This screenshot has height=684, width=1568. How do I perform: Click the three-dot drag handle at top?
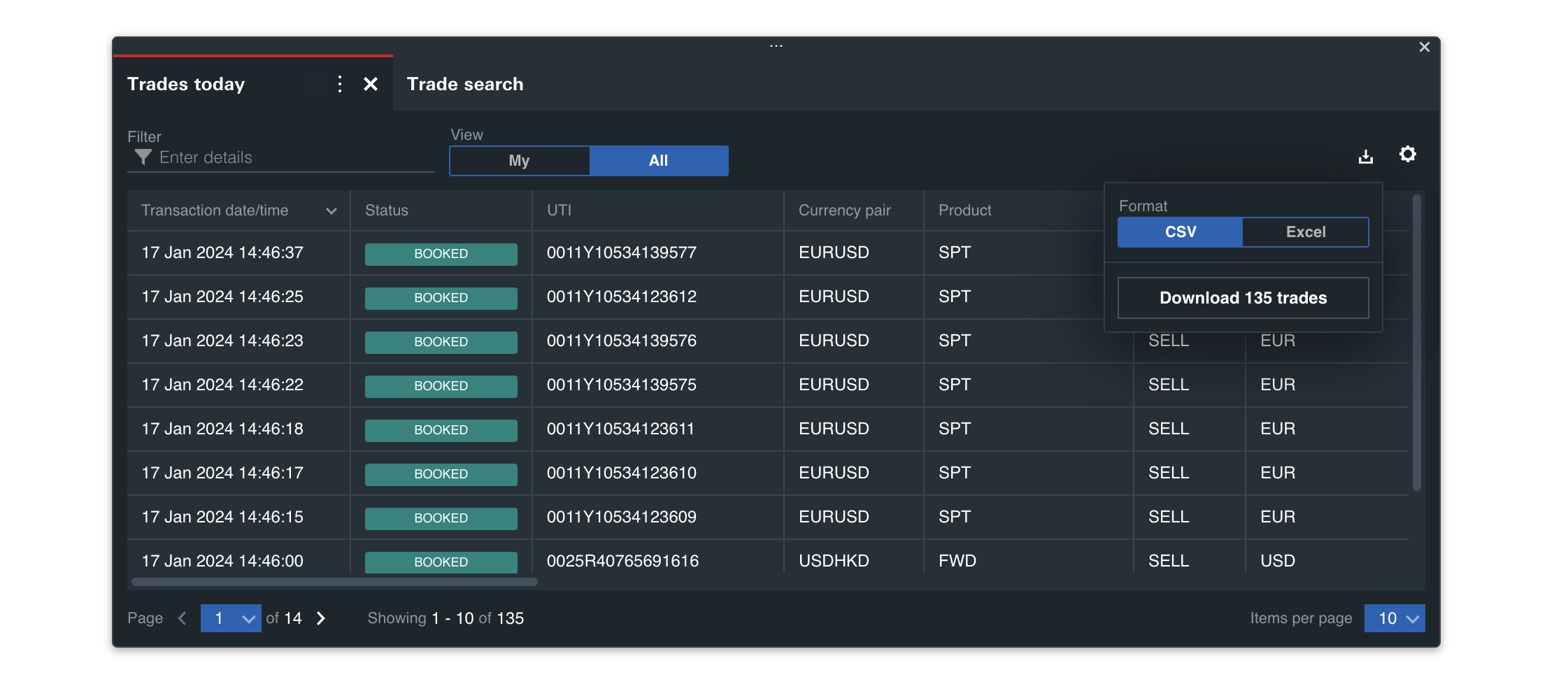pyautogui.click(x=776, y=46)
